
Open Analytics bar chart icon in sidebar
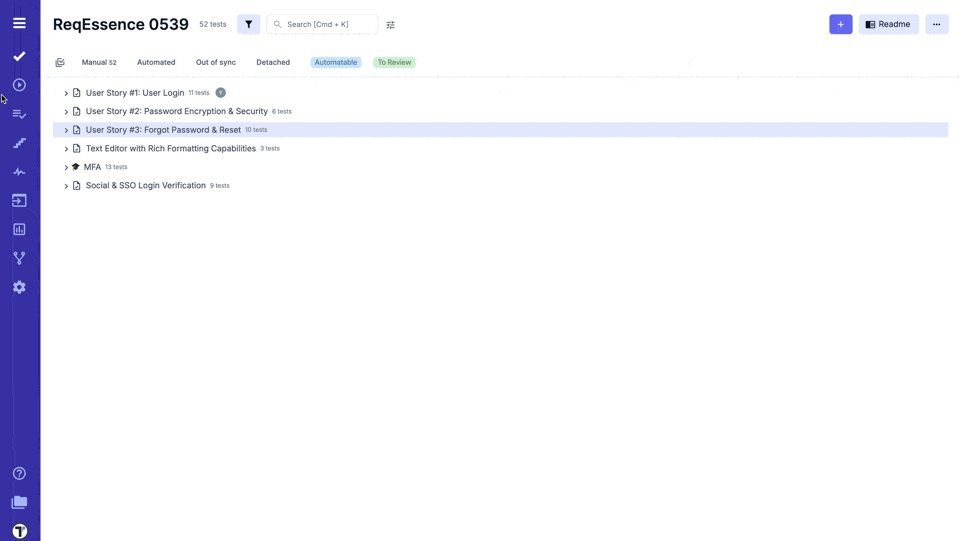click(19, 229)
